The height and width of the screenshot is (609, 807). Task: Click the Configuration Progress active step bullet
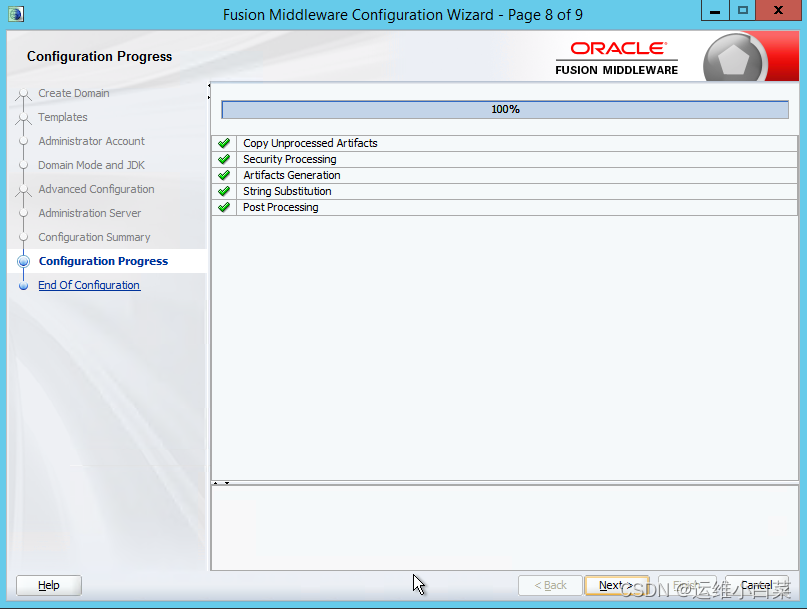(x=23, y=262)
